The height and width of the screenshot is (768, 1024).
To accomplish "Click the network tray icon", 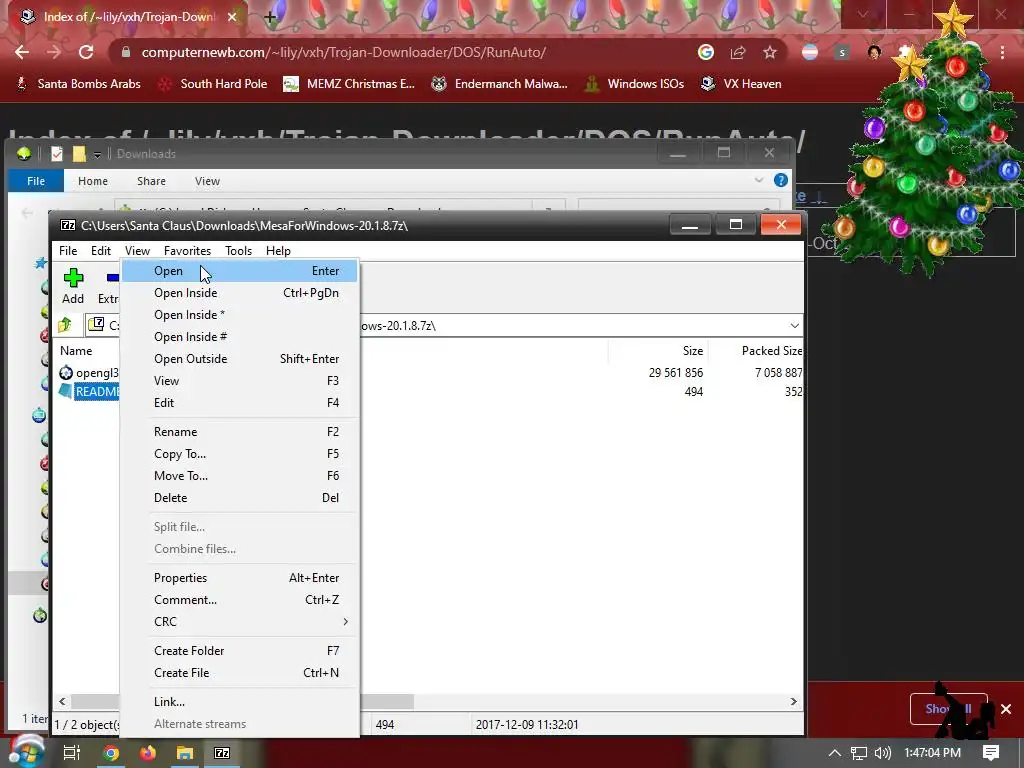I will pyautogui.click(x=859, y=753).
